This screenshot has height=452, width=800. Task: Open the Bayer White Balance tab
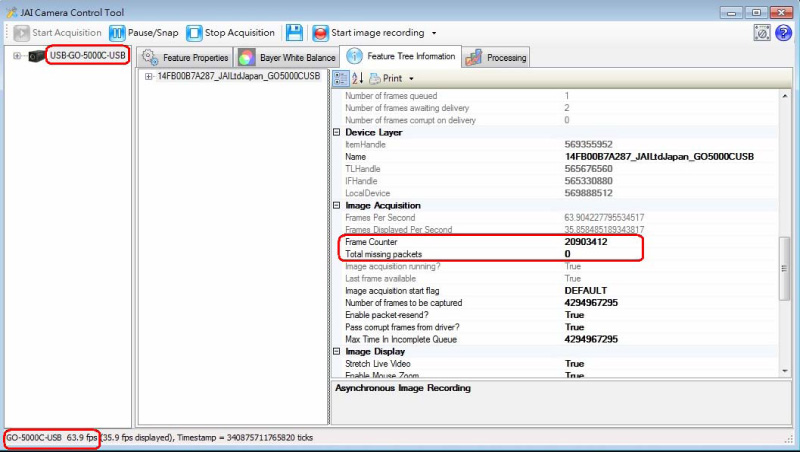287,58
